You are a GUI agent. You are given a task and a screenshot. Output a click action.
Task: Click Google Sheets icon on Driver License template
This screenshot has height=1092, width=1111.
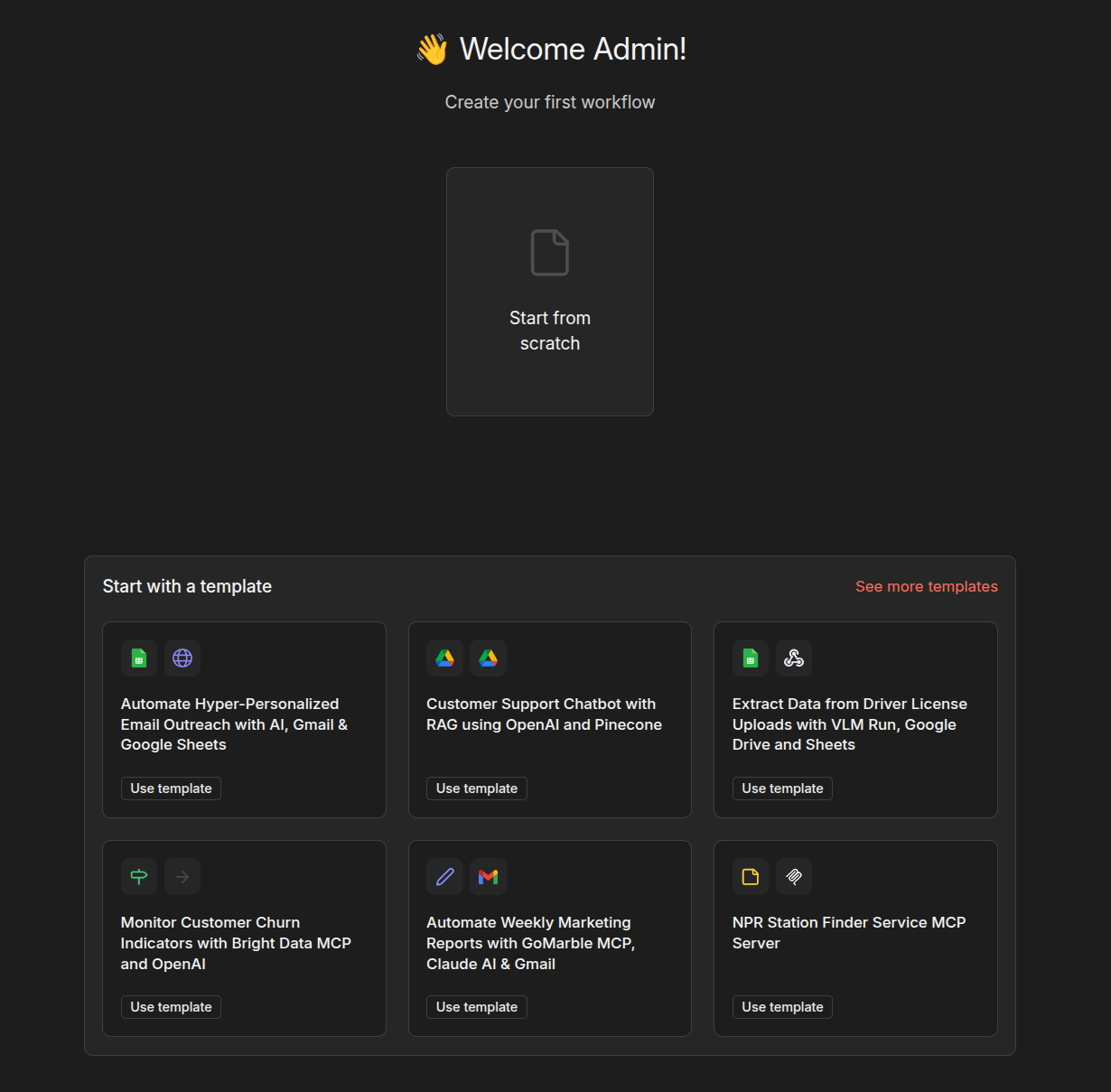pos(751,658)
